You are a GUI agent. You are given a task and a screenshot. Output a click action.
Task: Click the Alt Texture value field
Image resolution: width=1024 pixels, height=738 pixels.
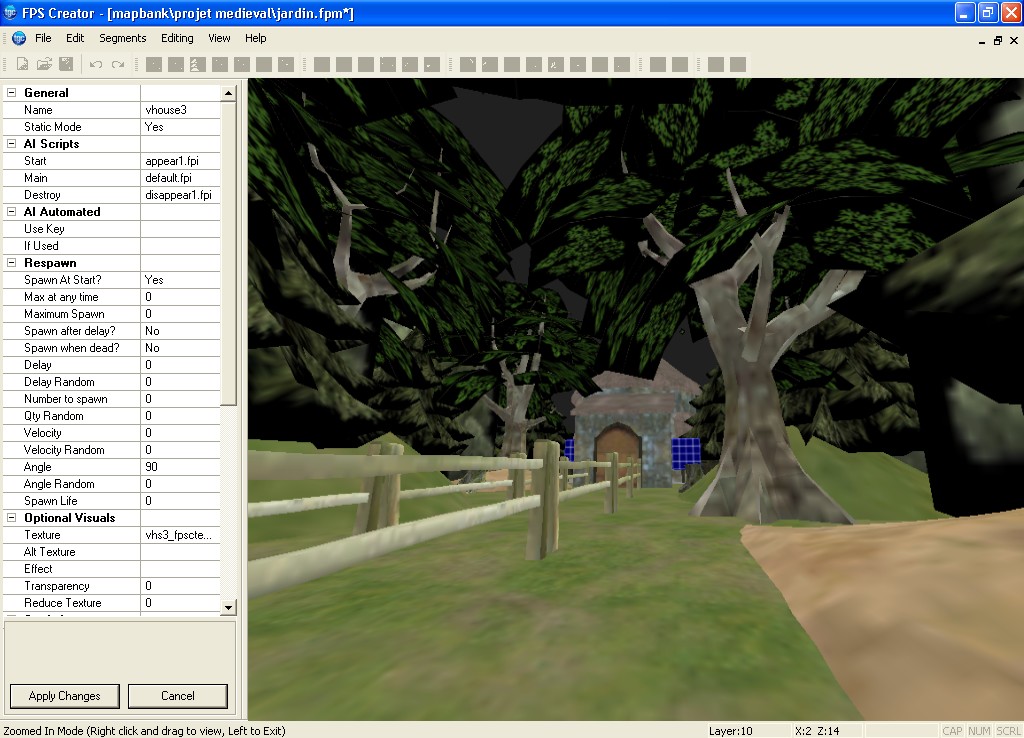[x=180, y=552]
